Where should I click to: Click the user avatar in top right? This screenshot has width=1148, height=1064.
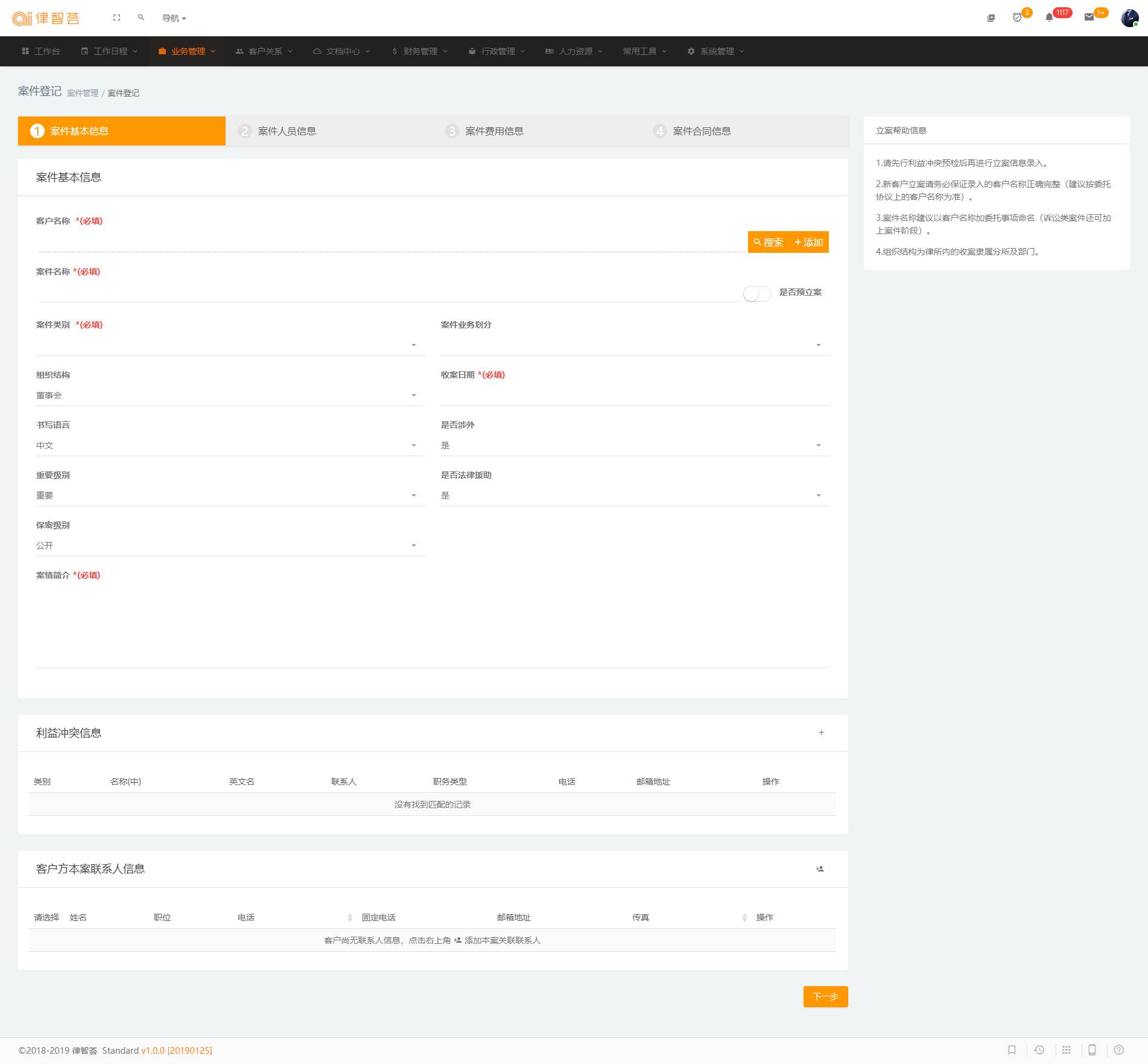point(1129,18)
